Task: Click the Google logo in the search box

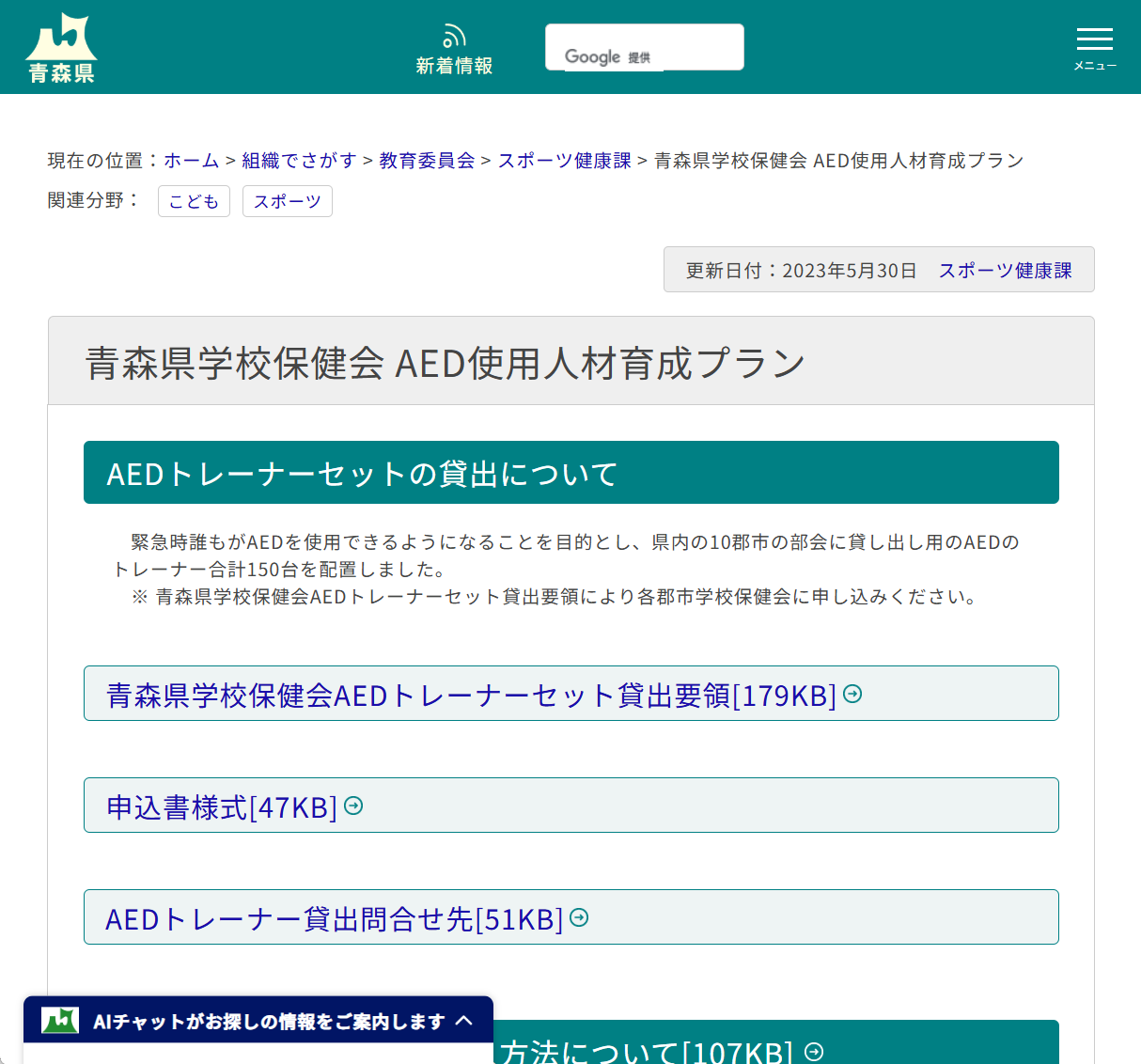Action: coord(593,56)
